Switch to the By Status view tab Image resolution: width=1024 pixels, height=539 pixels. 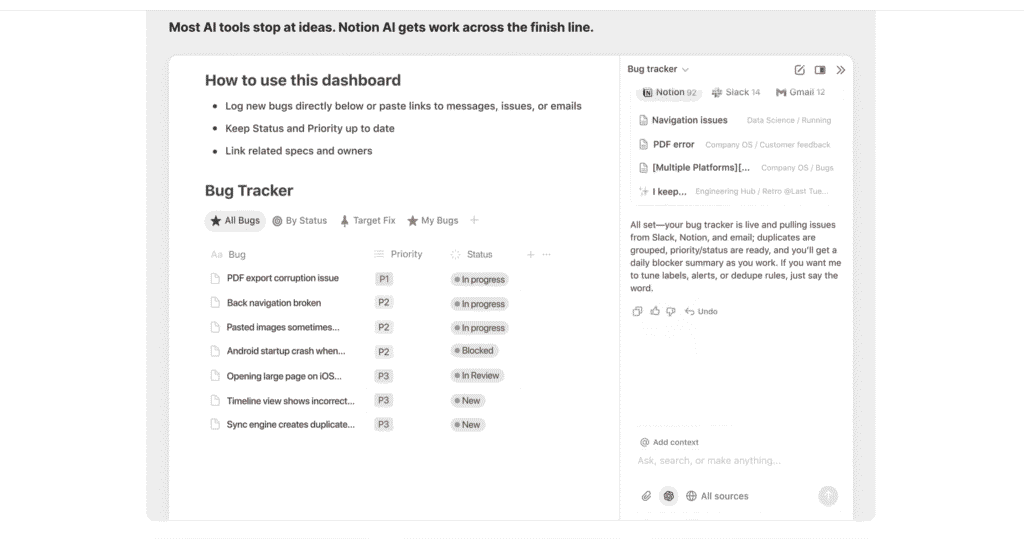pyautogui.click(x=300, y=221)
